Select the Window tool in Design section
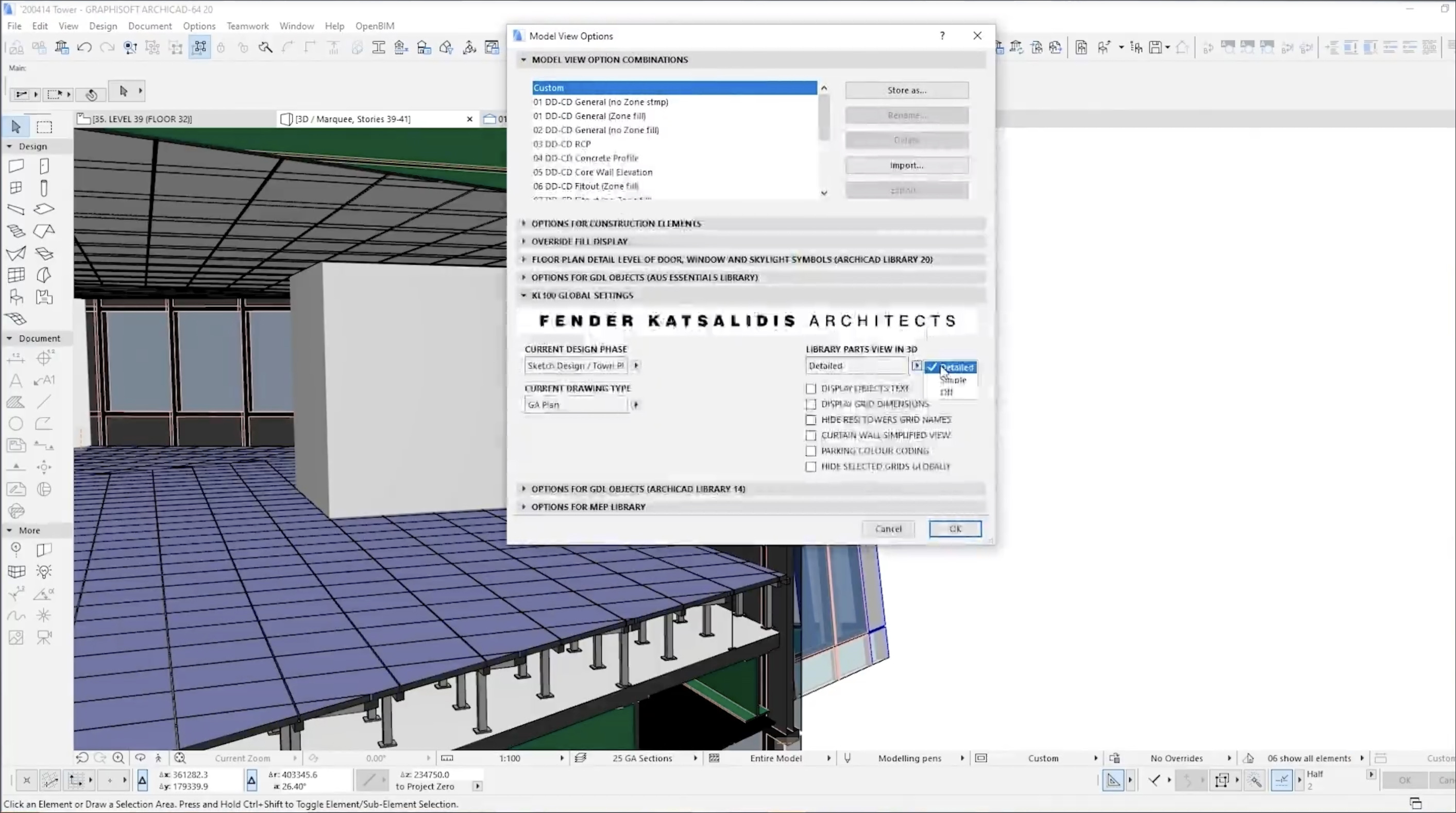This screenshot has width=1456, height=813. coord(16,188)
